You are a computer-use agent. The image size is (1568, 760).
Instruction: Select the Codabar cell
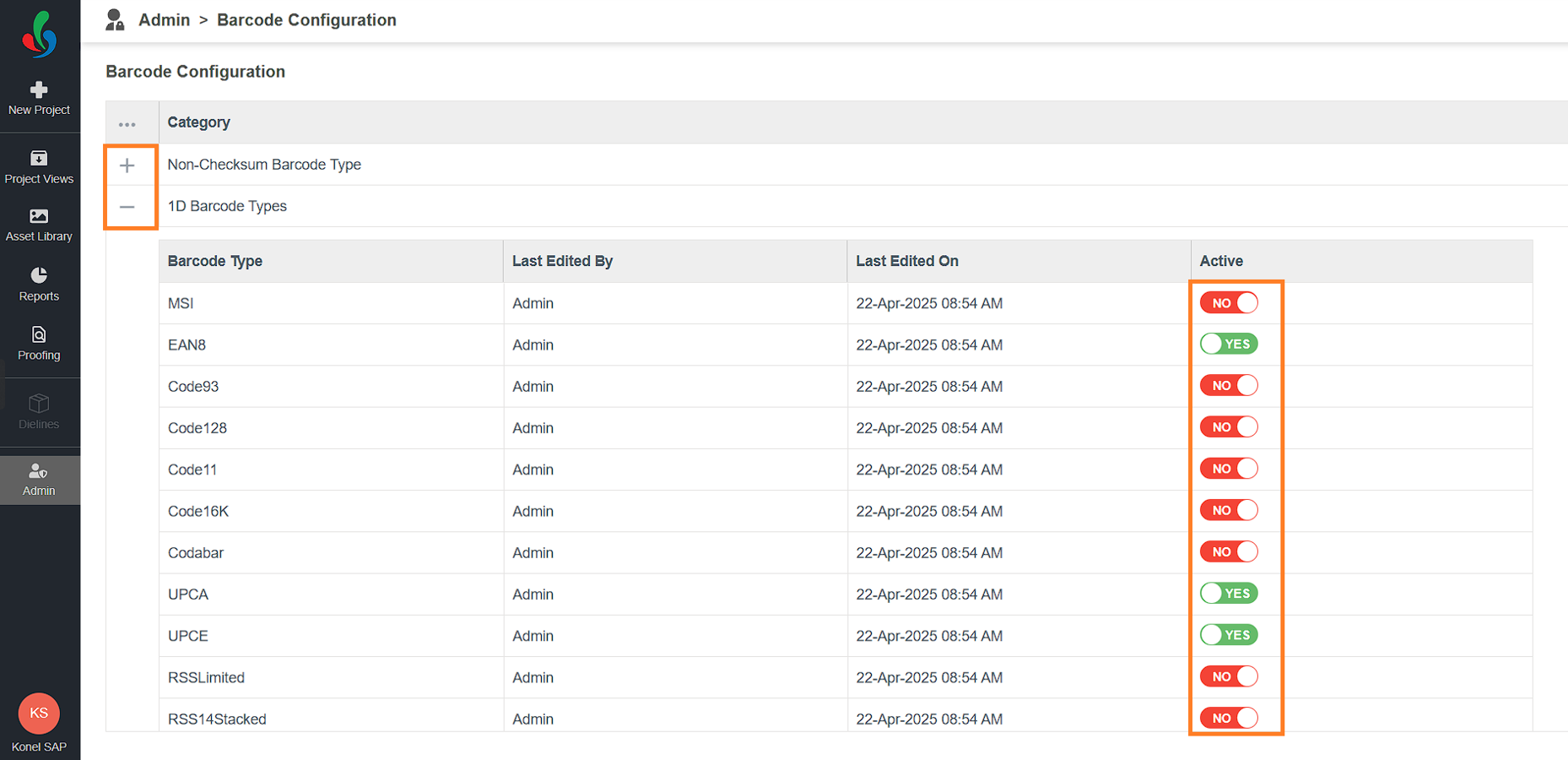coord(331,552)
